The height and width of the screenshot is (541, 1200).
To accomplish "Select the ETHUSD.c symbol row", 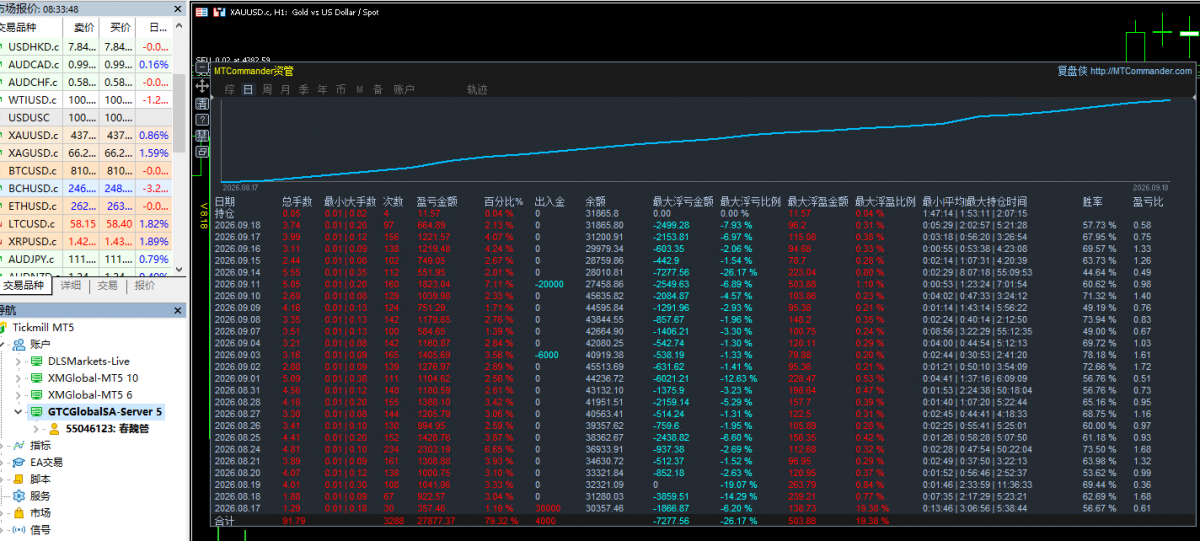I will (85, 206).
